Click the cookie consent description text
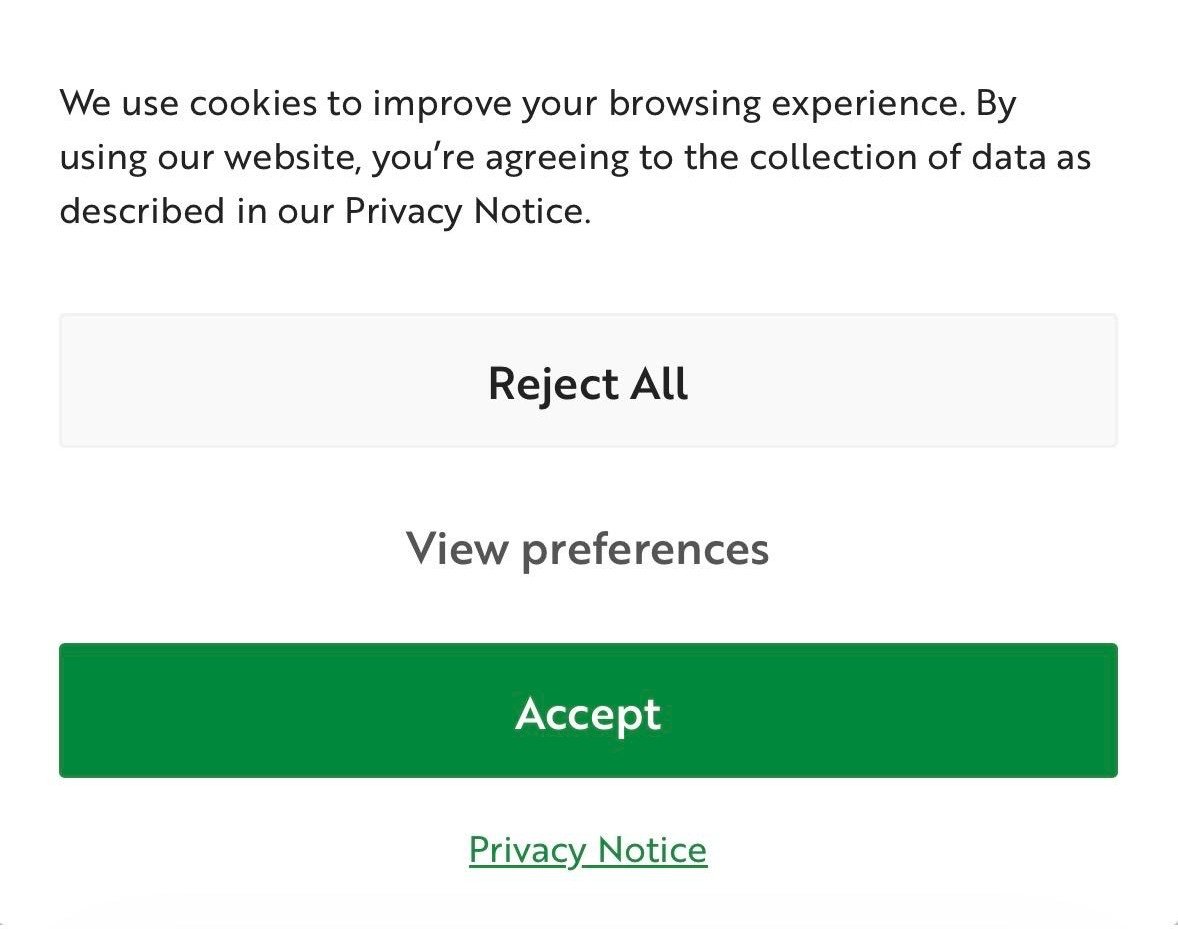 click(x=575, y=157)
